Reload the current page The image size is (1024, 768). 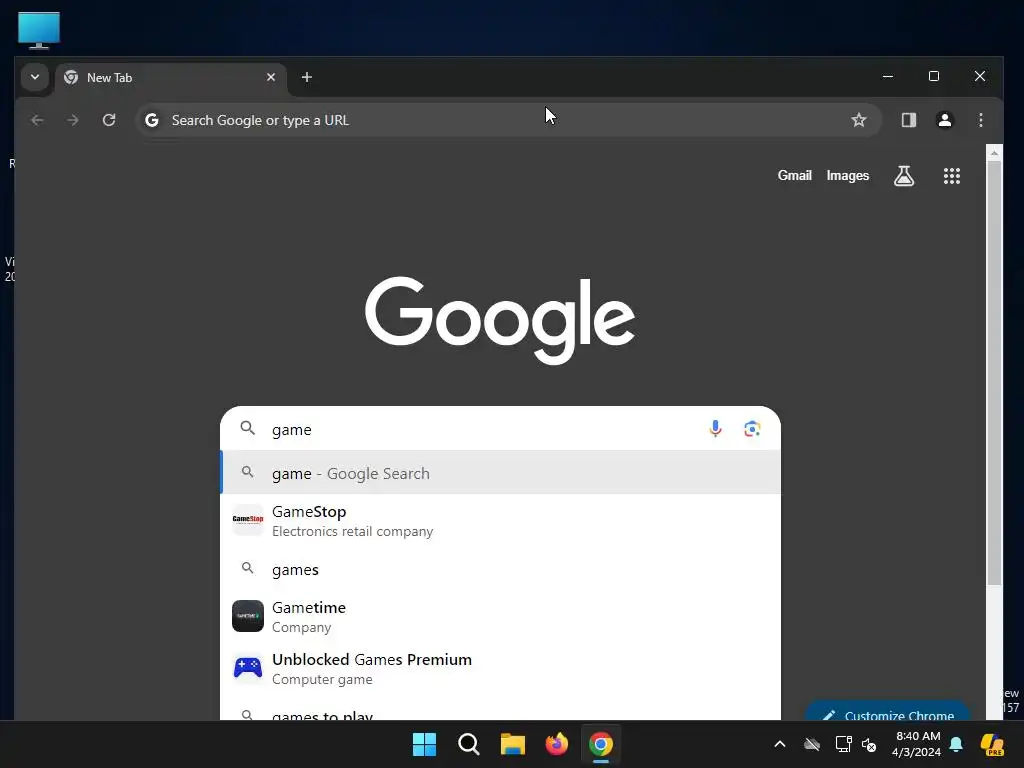click(109, 120)
